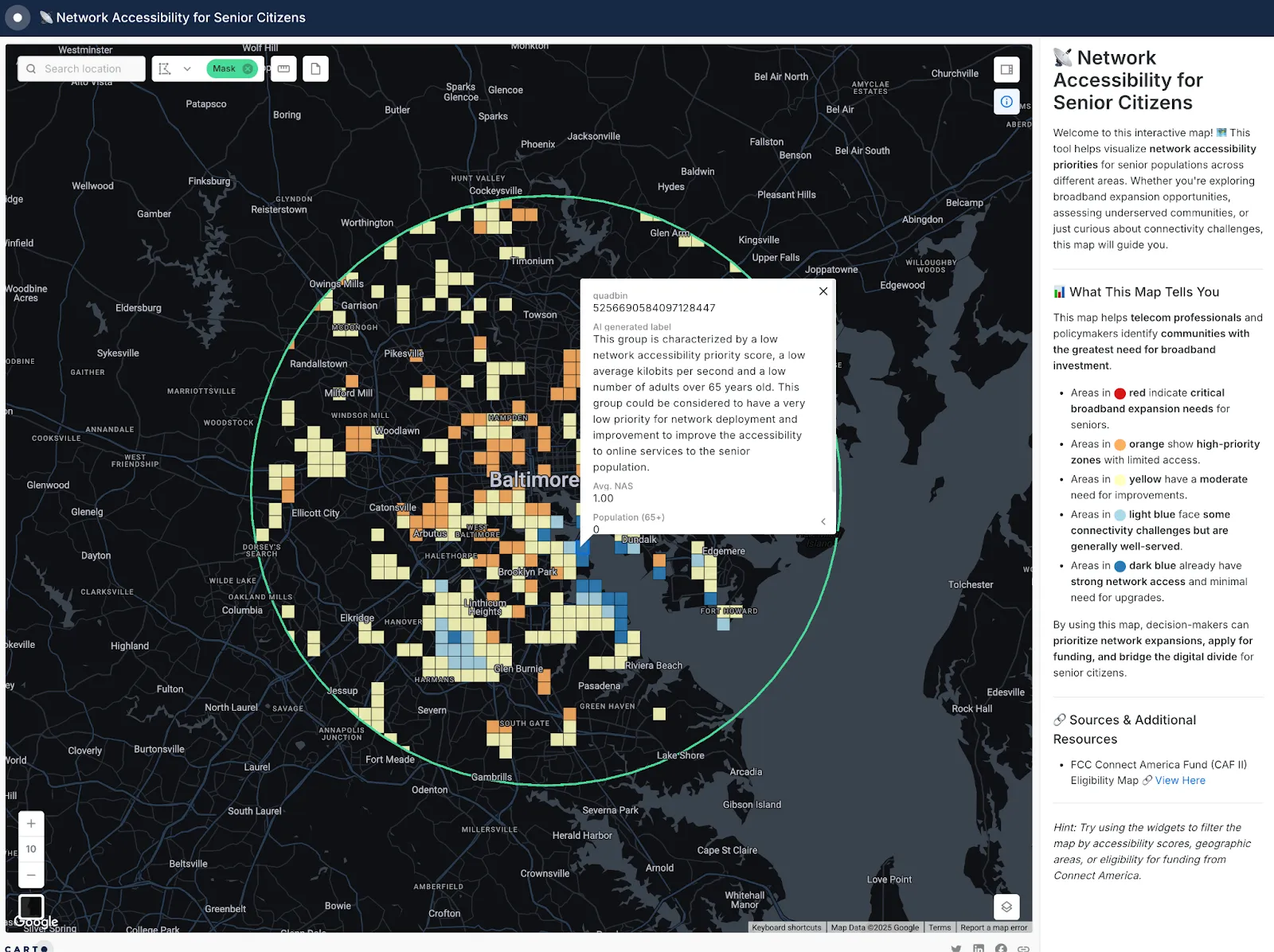Open the layers legend button
Viewport: 1274px width, 952px height.
pyautogui.click(x=1006, y=907)
